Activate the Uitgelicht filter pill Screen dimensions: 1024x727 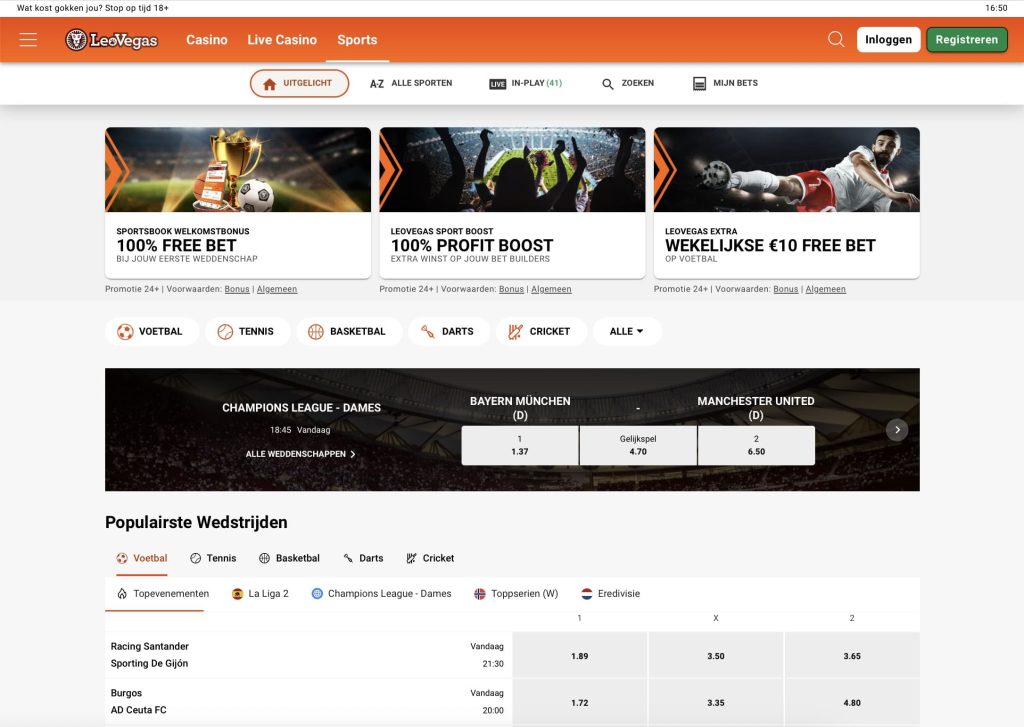click(298, 83)
